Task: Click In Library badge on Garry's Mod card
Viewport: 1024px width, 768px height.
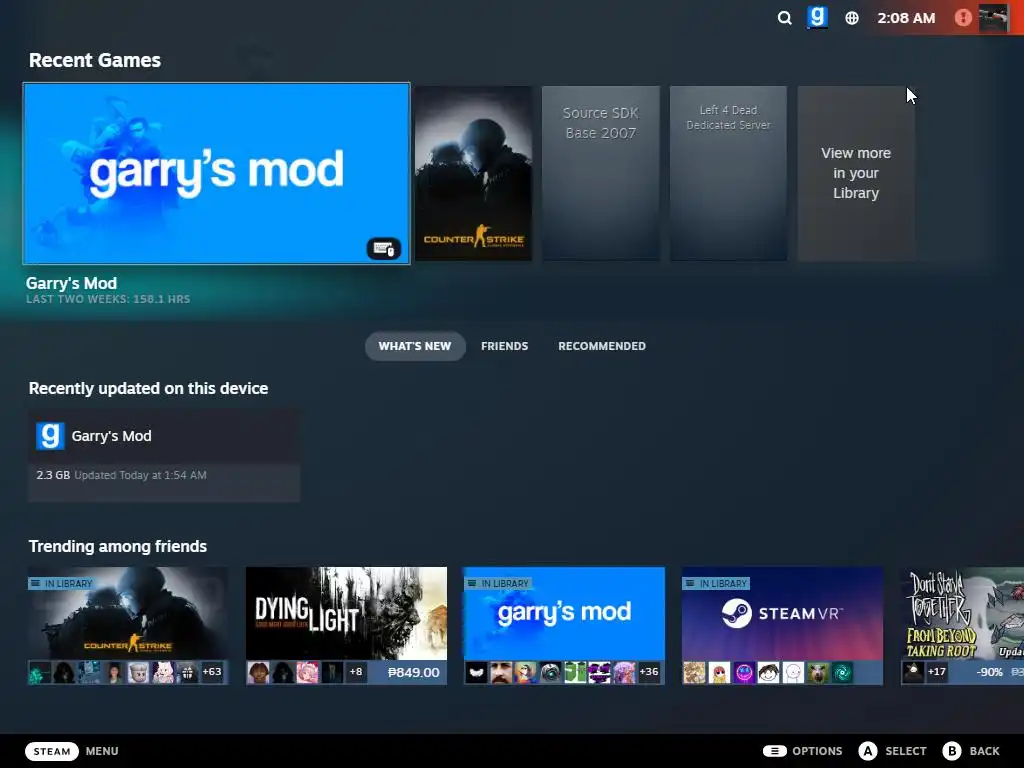Action: click(498, 583)
